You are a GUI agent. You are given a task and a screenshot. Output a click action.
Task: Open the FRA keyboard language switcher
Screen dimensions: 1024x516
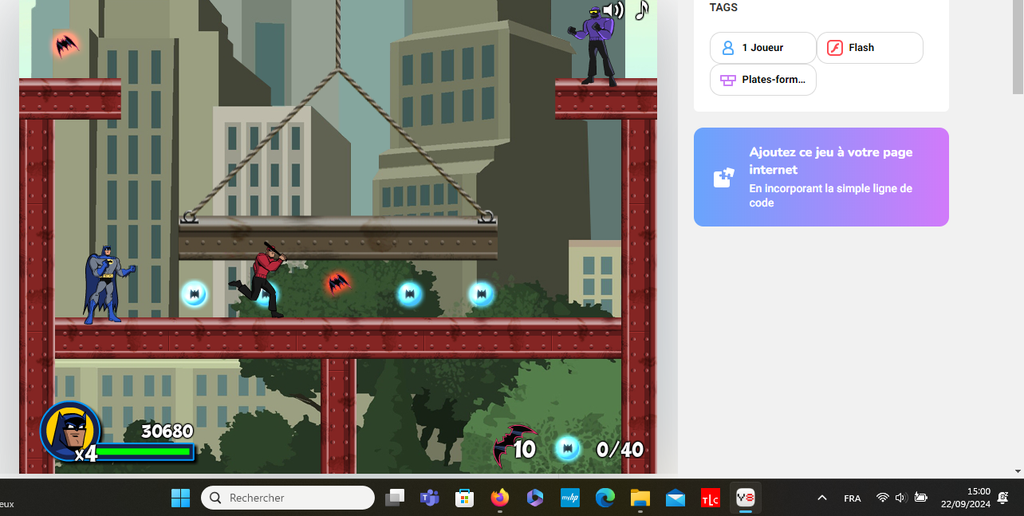click(x=852, y=498)
